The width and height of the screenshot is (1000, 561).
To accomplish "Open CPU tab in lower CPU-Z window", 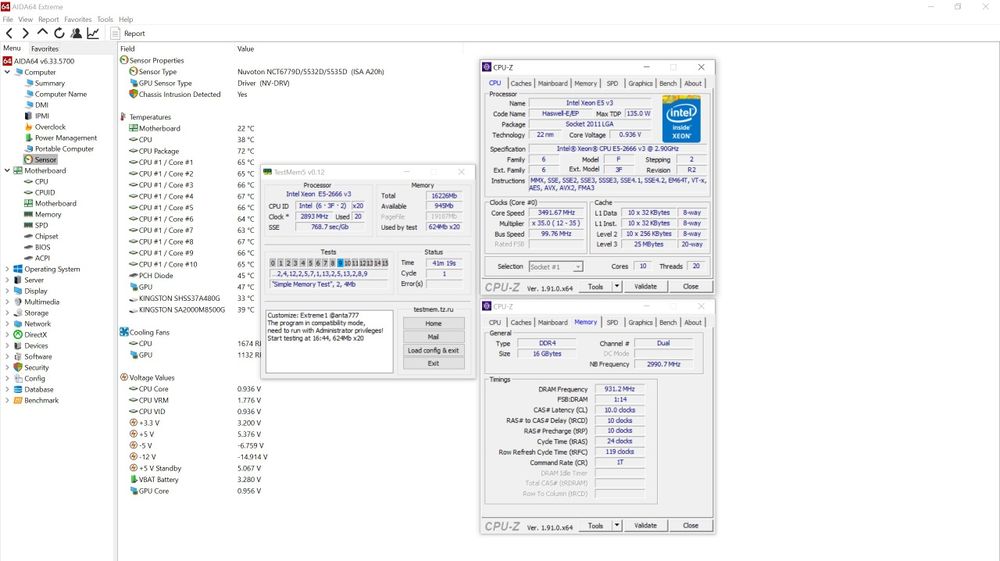I will 495,323.
